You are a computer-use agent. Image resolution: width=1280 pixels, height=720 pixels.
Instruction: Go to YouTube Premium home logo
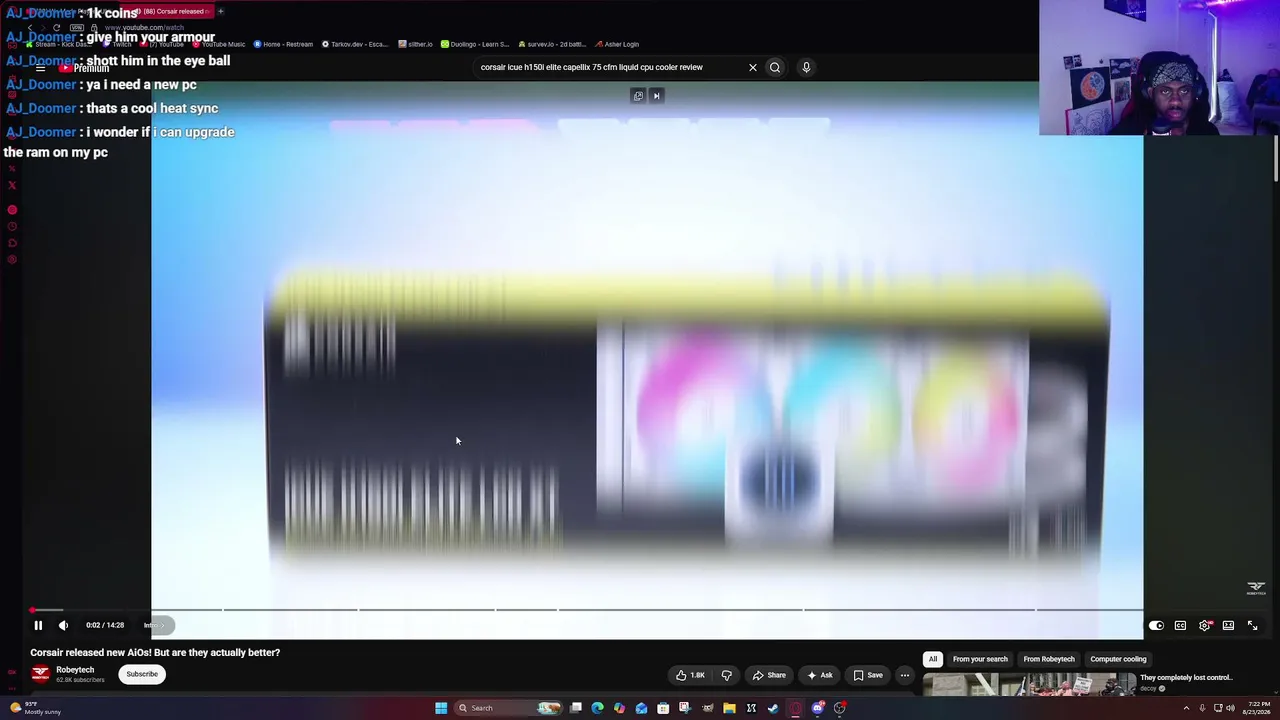point(84,68)
